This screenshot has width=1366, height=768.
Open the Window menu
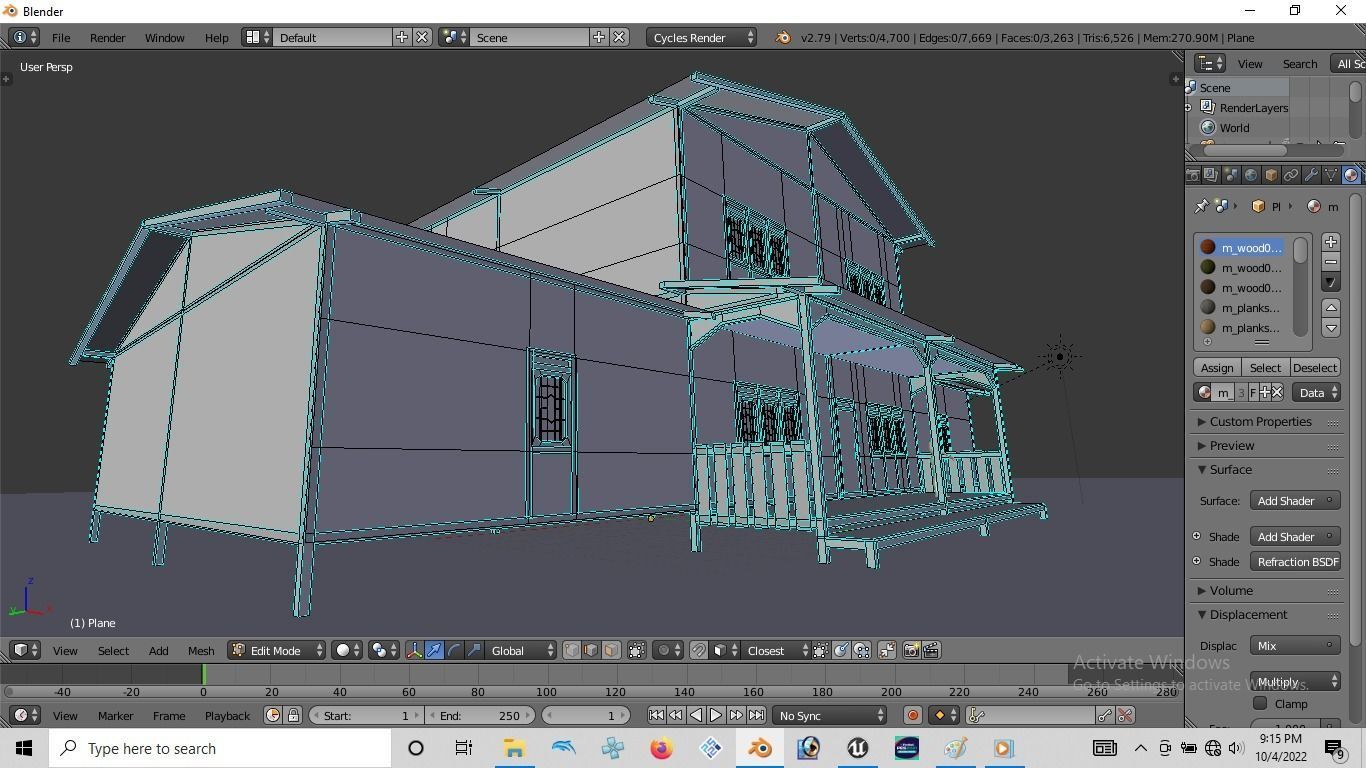[x=164, y=37]
